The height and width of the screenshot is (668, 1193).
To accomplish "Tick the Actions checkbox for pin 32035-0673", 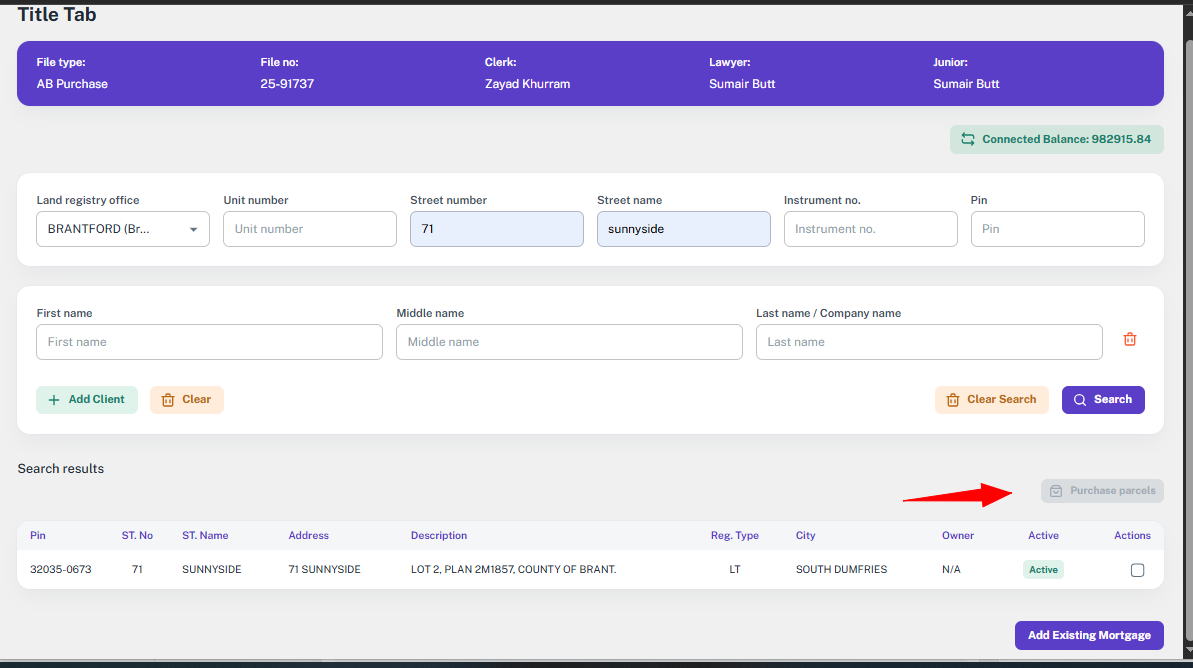I will [x=1137, y=570].
